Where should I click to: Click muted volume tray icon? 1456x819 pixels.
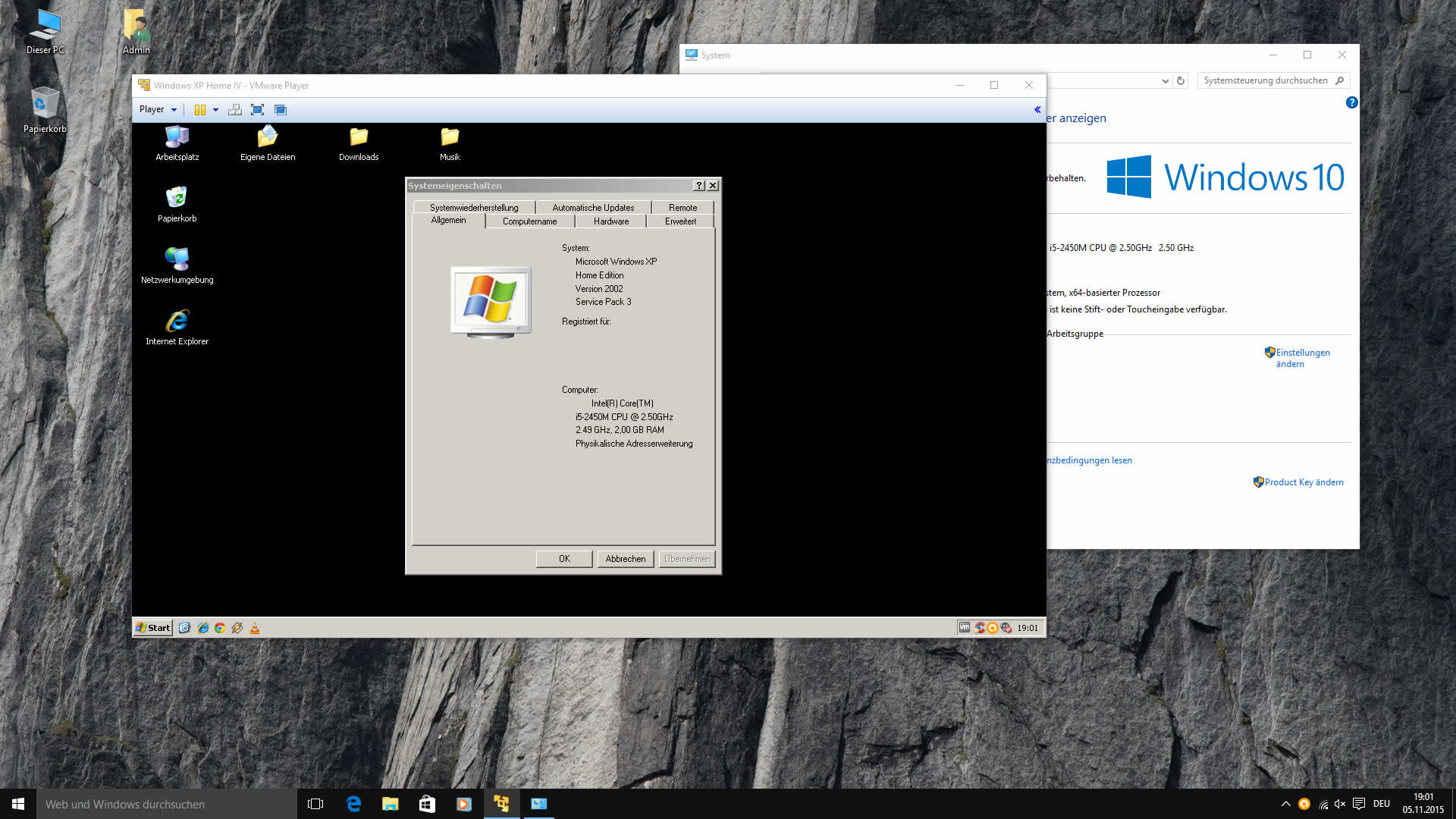[x=1340, y=804]
